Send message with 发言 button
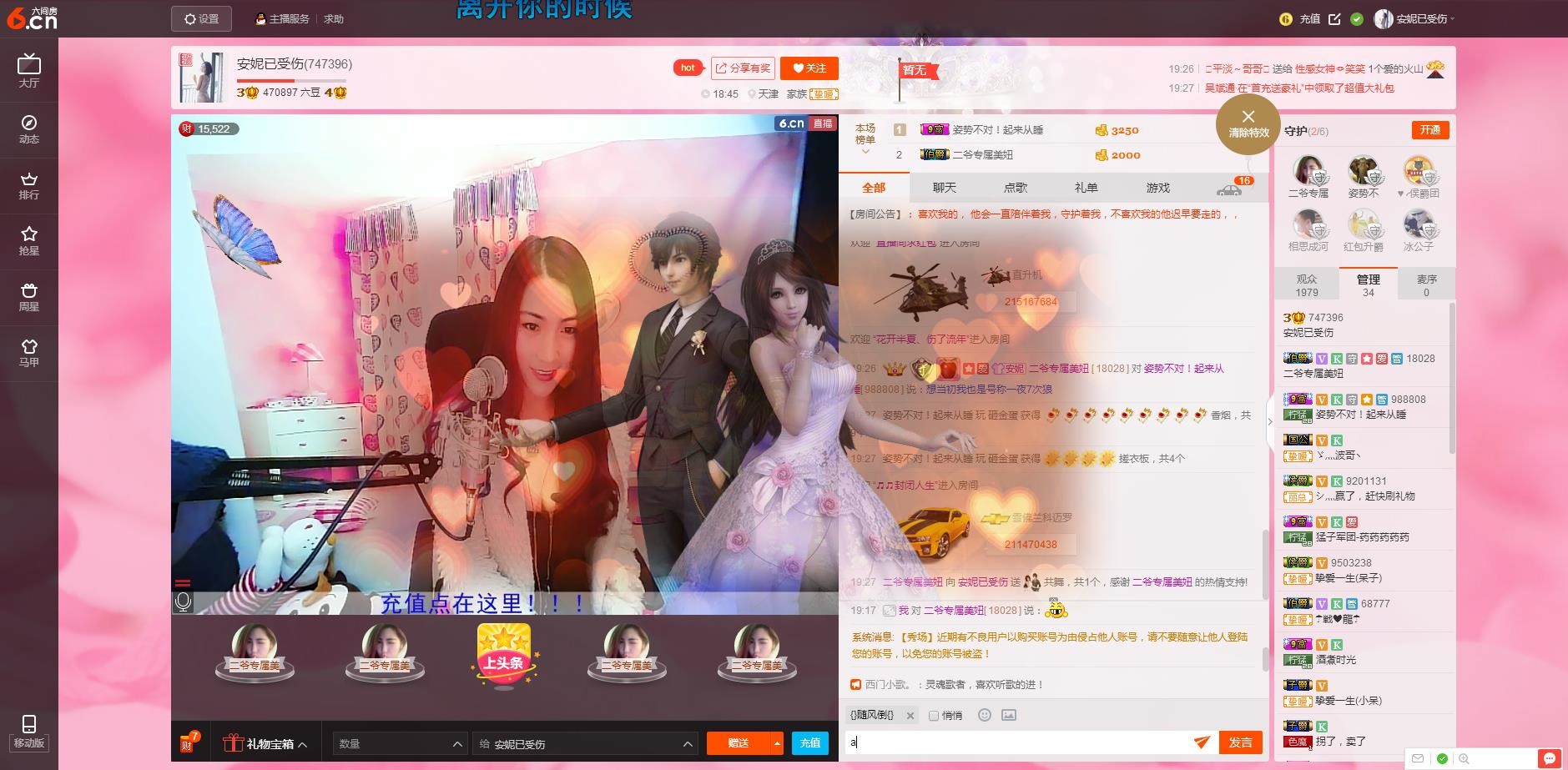Screen dimensions: 1568x770 click(x=1240, y=742)
